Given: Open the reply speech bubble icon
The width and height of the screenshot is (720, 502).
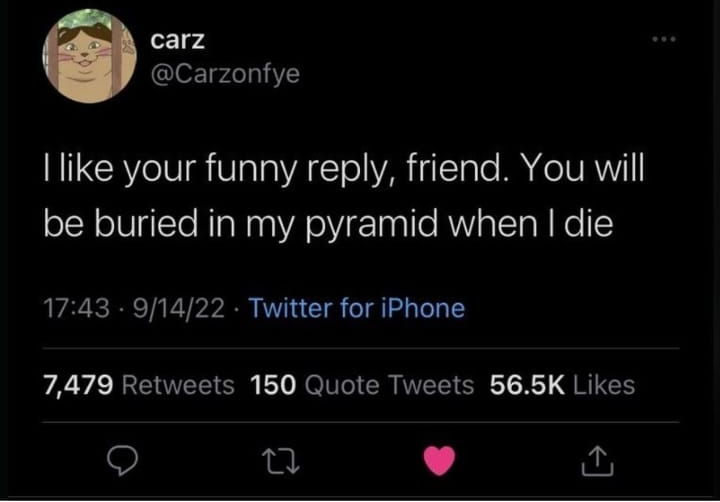Looking at the screenshot, I should point(122,461).
